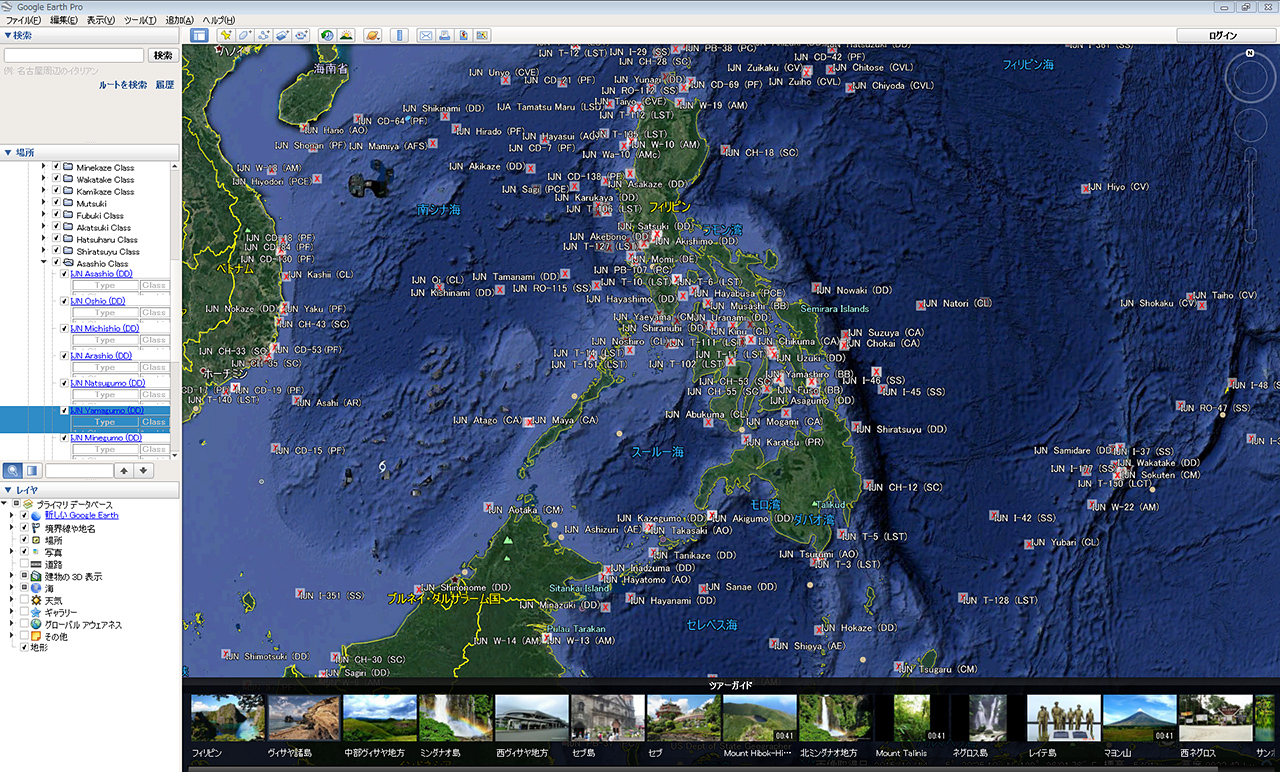This screenshot has height=772, width=1280.
Task: Open the ヘルプ(H) menu
Action: pos(219,20)
